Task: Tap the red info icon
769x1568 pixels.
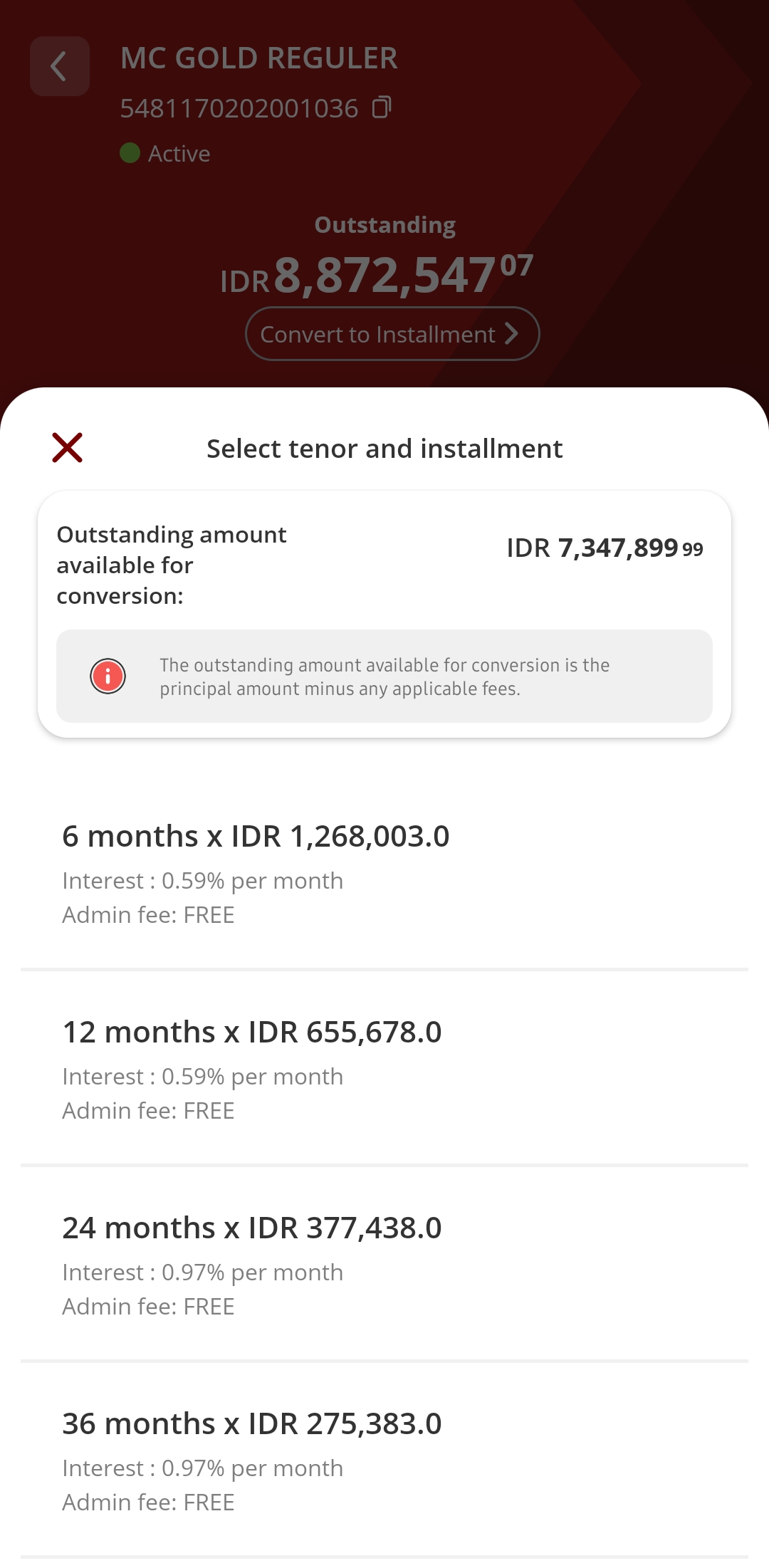Action: pos(108,676)
